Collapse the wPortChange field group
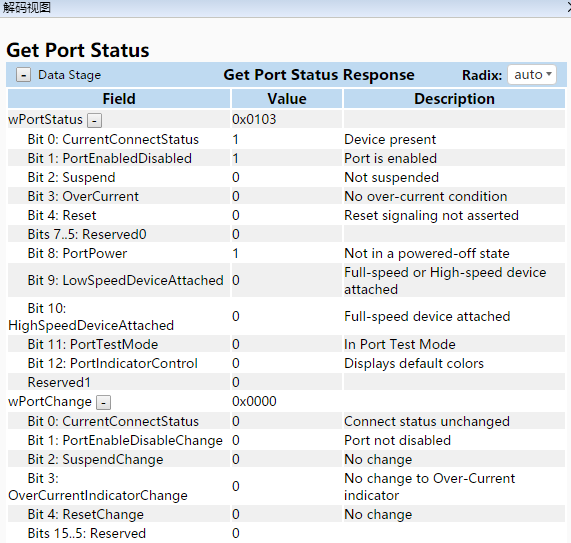The width and height of the screenshot is (571, 543). 103,402
